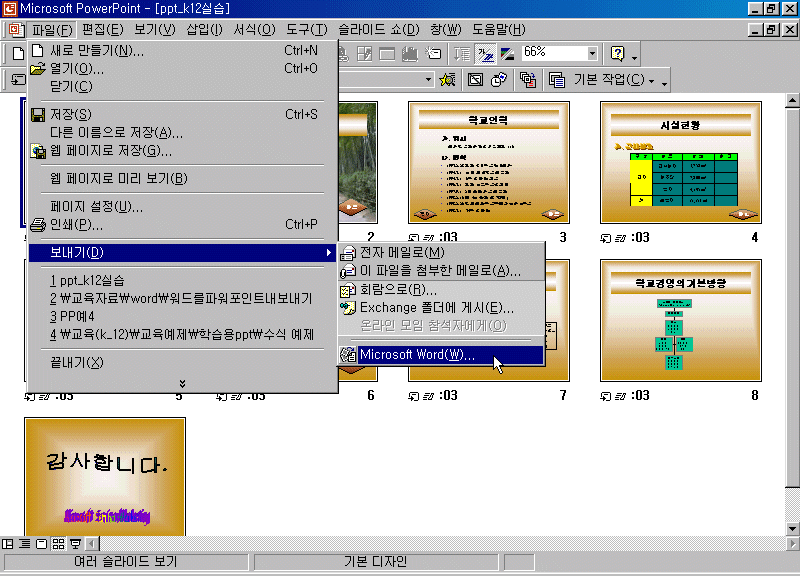Image resolution: width=800 pixels, height=576 pixels.
Task: Select 인쇄(P)... menu item
Action: [183, 224]
